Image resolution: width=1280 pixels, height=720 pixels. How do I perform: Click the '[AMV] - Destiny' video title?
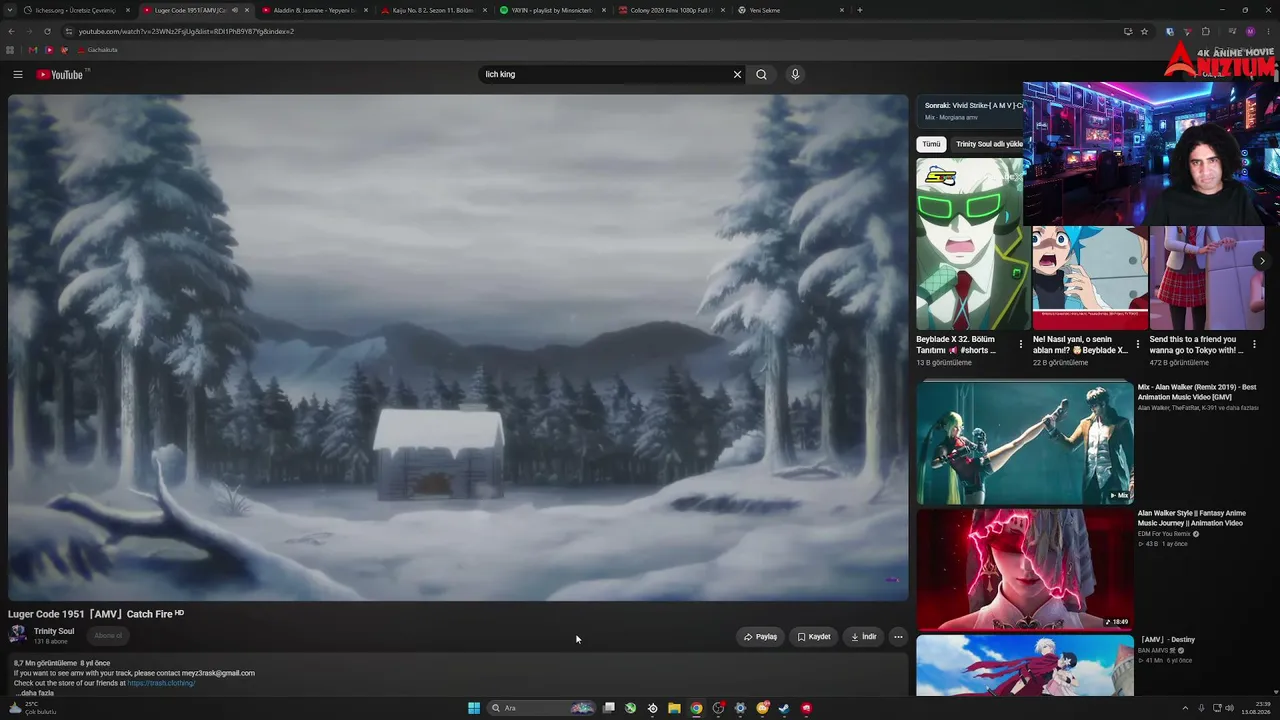[x=1167, y=640]
